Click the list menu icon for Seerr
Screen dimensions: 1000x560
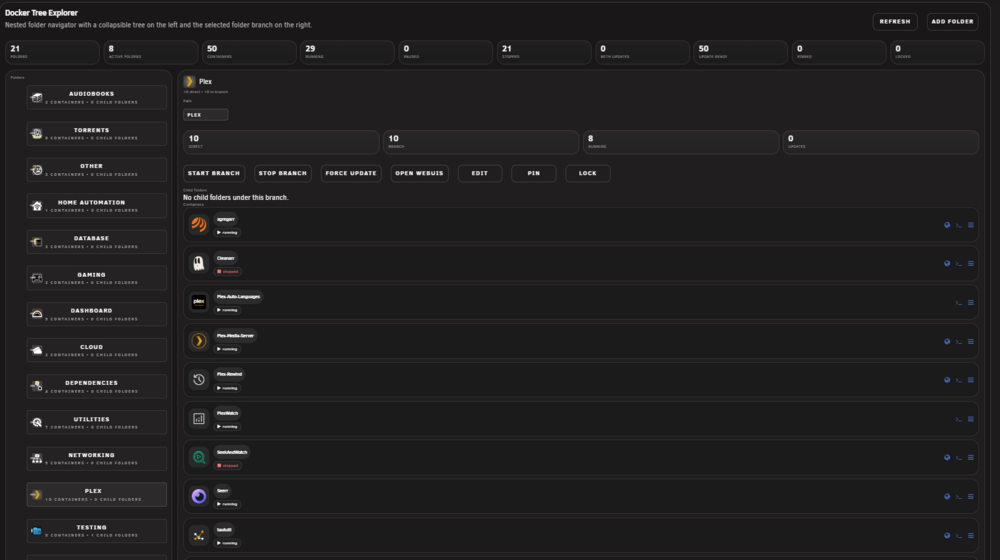click(971, 496)
